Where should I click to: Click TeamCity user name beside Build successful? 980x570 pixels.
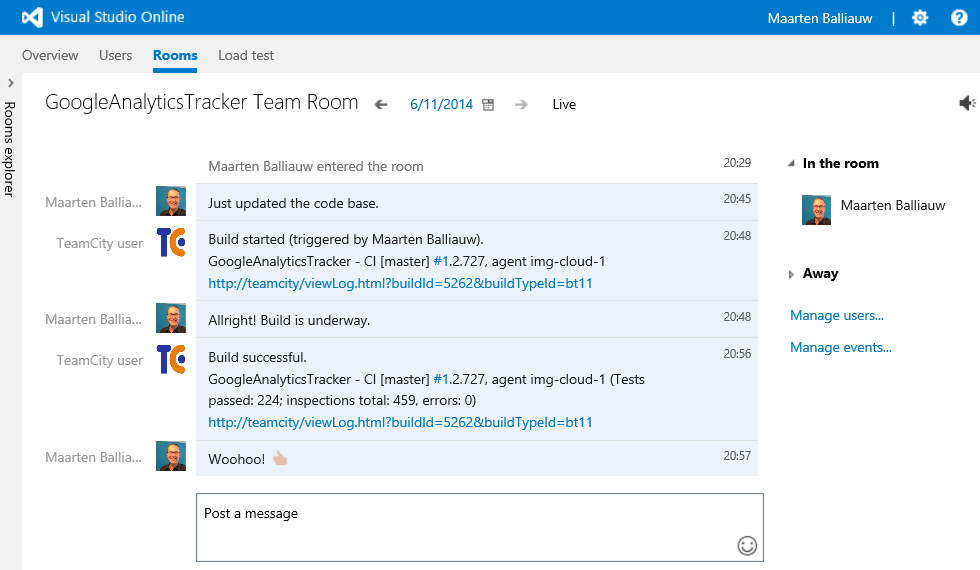pos(99,360)
